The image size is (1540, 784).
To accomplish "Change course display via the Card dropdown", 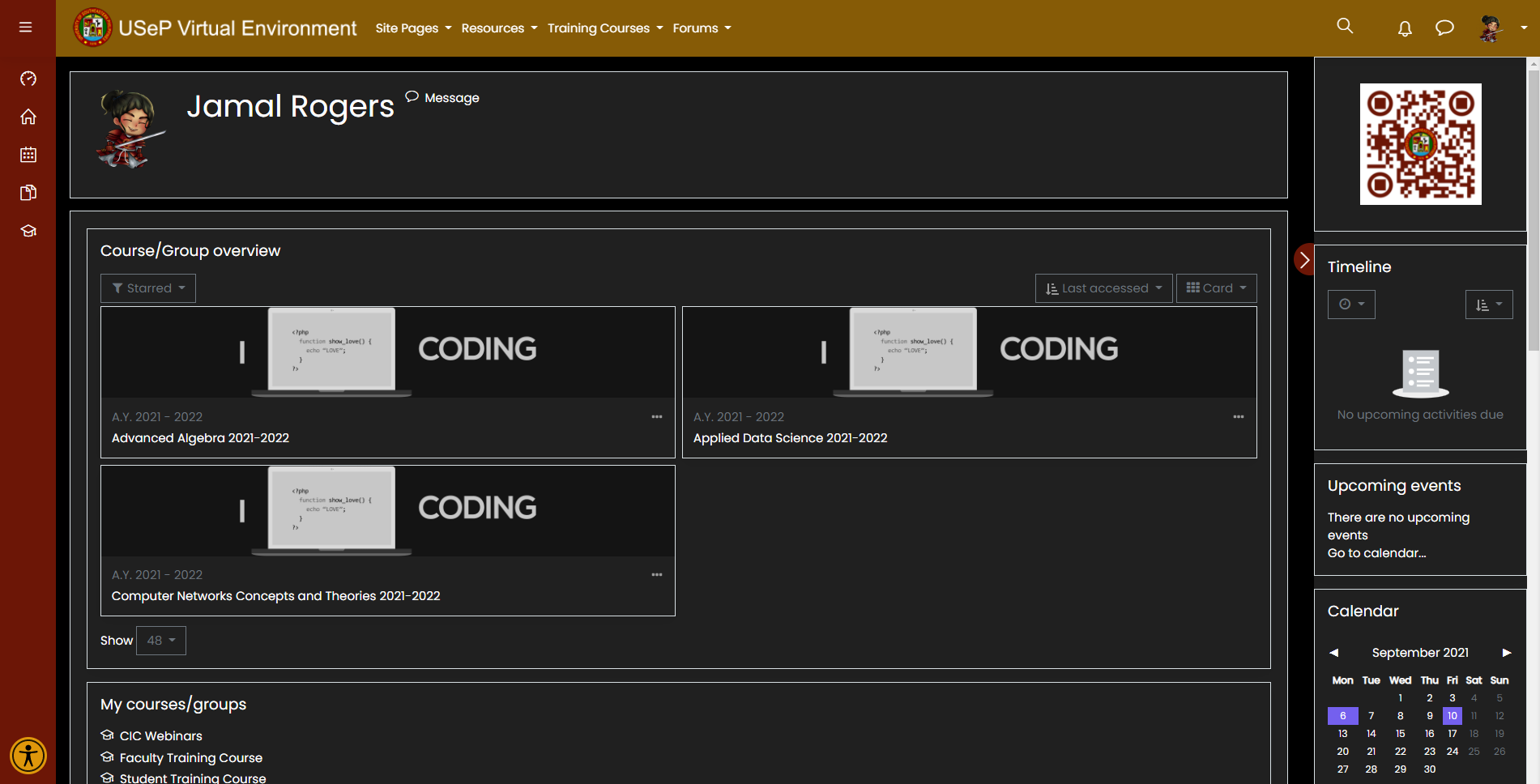I will [x=1216, y=288].
